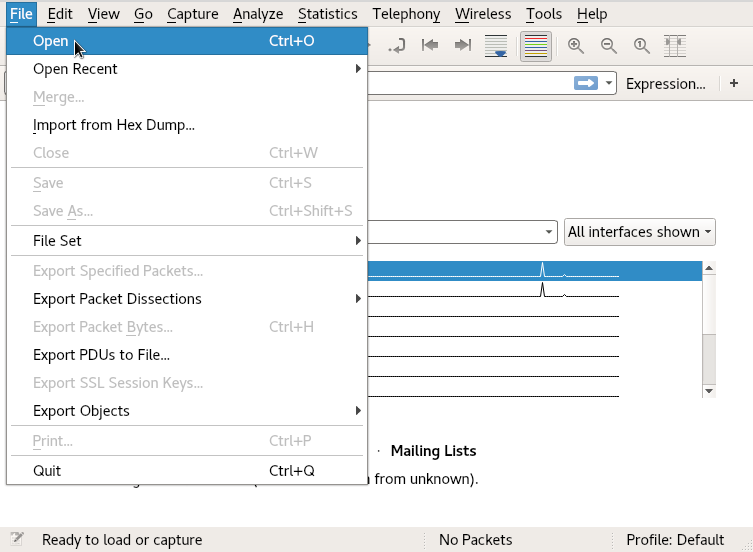Click the Zoom In magnifier icon

pos(575,46)
